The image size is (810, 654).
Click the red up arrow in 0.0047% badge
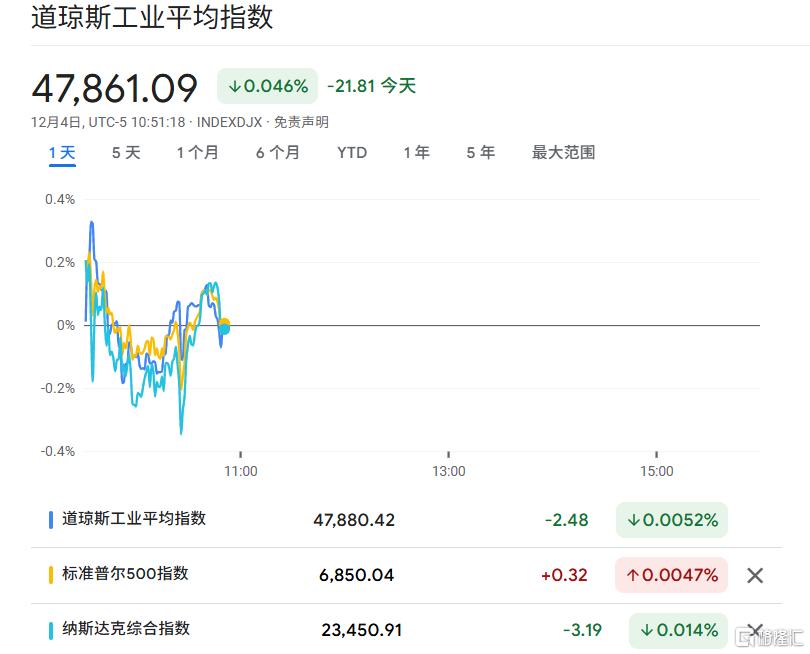pos(633,575)
